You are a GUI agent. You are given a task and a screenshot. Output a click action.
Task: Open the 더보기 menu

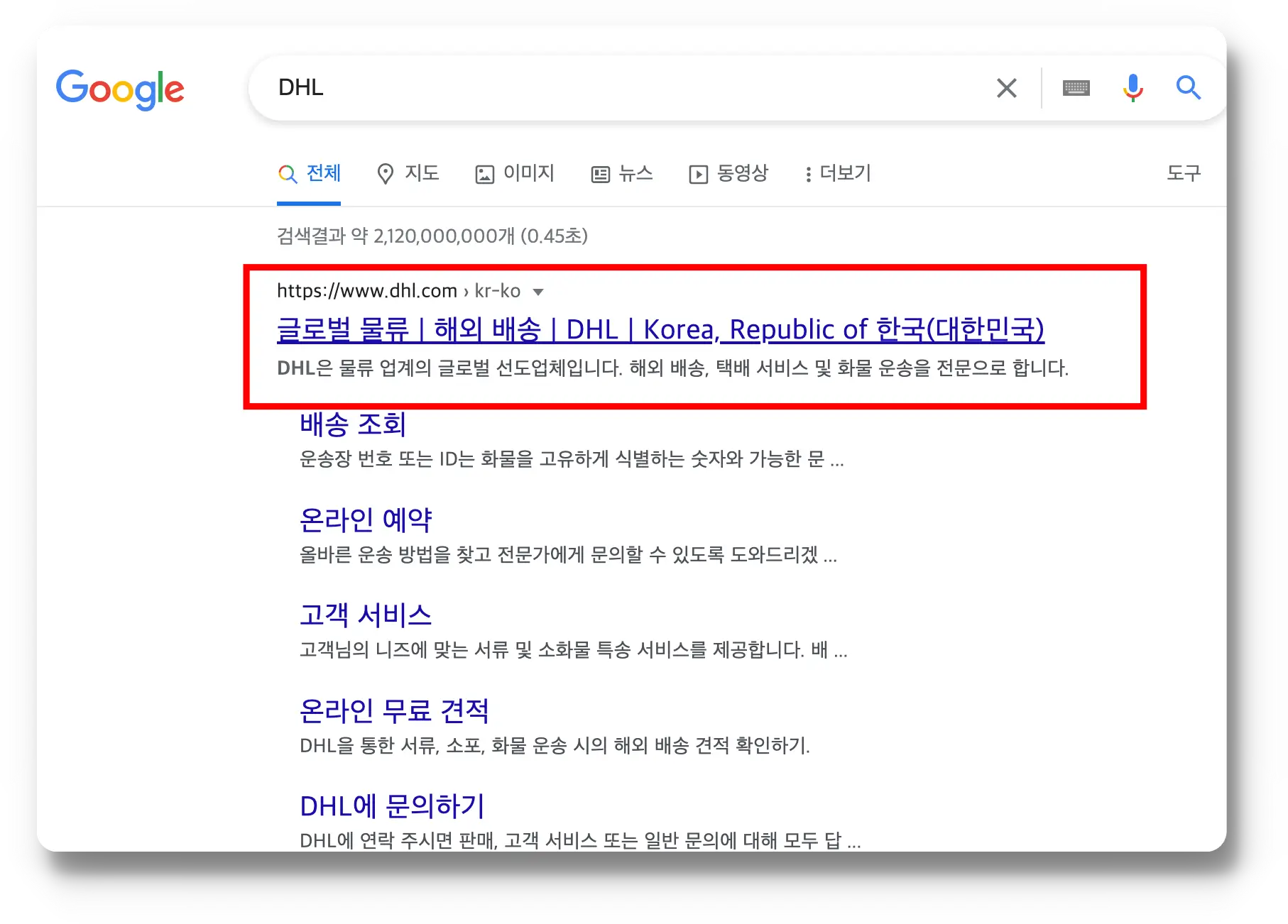[838, 173]
